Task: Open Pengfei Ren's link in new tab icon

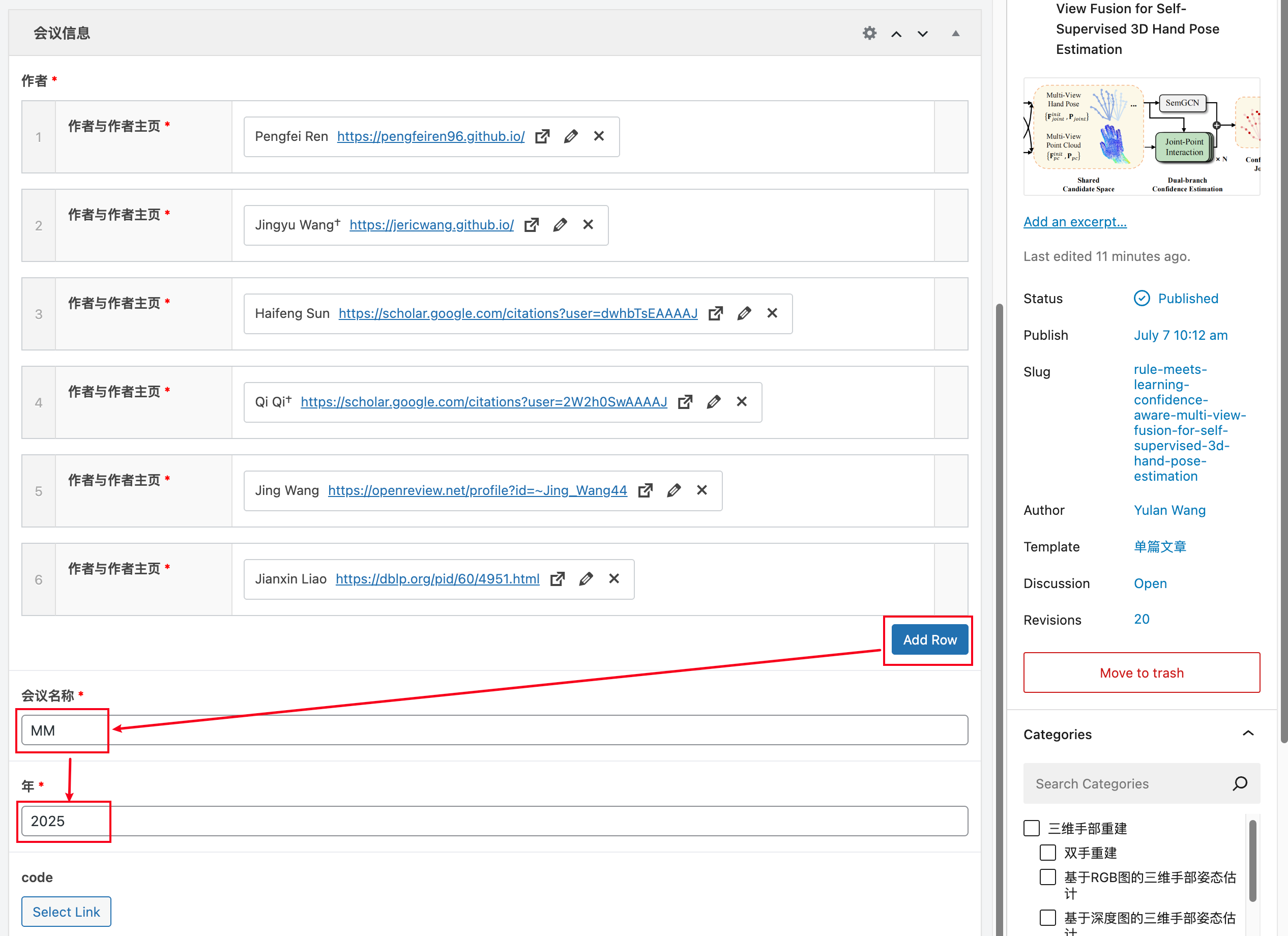Action: coord(542,136)
